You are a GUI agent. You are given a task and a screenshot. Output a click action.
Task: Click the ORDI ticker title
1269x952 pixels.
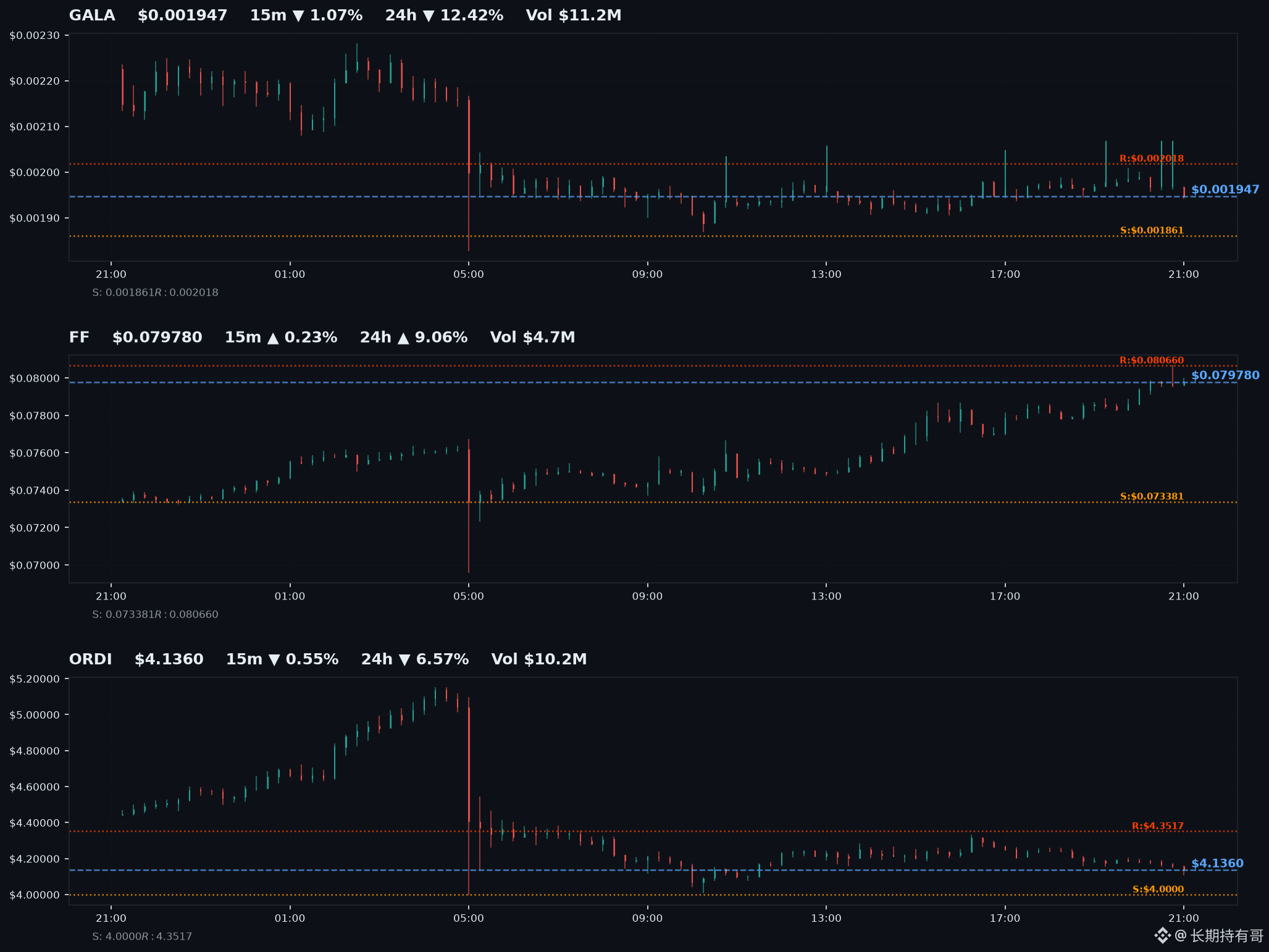coord(91,659)
